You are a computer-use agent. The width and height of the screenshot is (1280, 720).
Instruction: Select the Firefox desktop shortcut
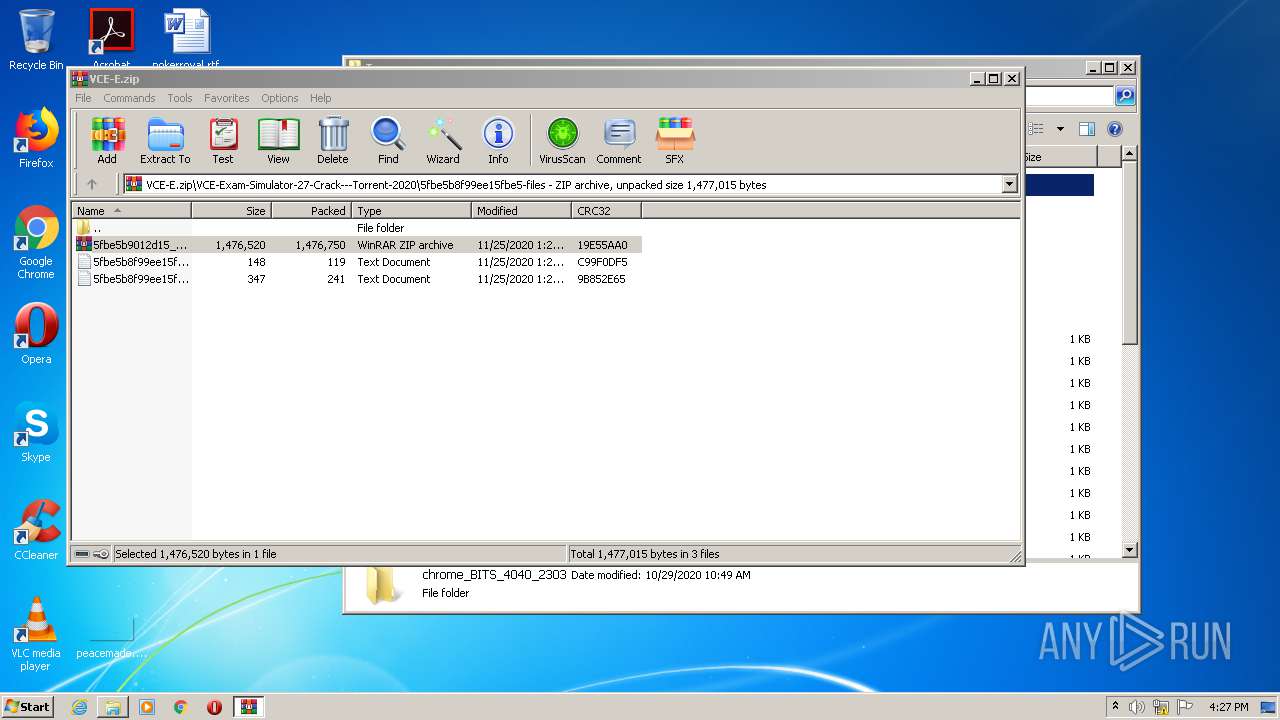point(36,138)
